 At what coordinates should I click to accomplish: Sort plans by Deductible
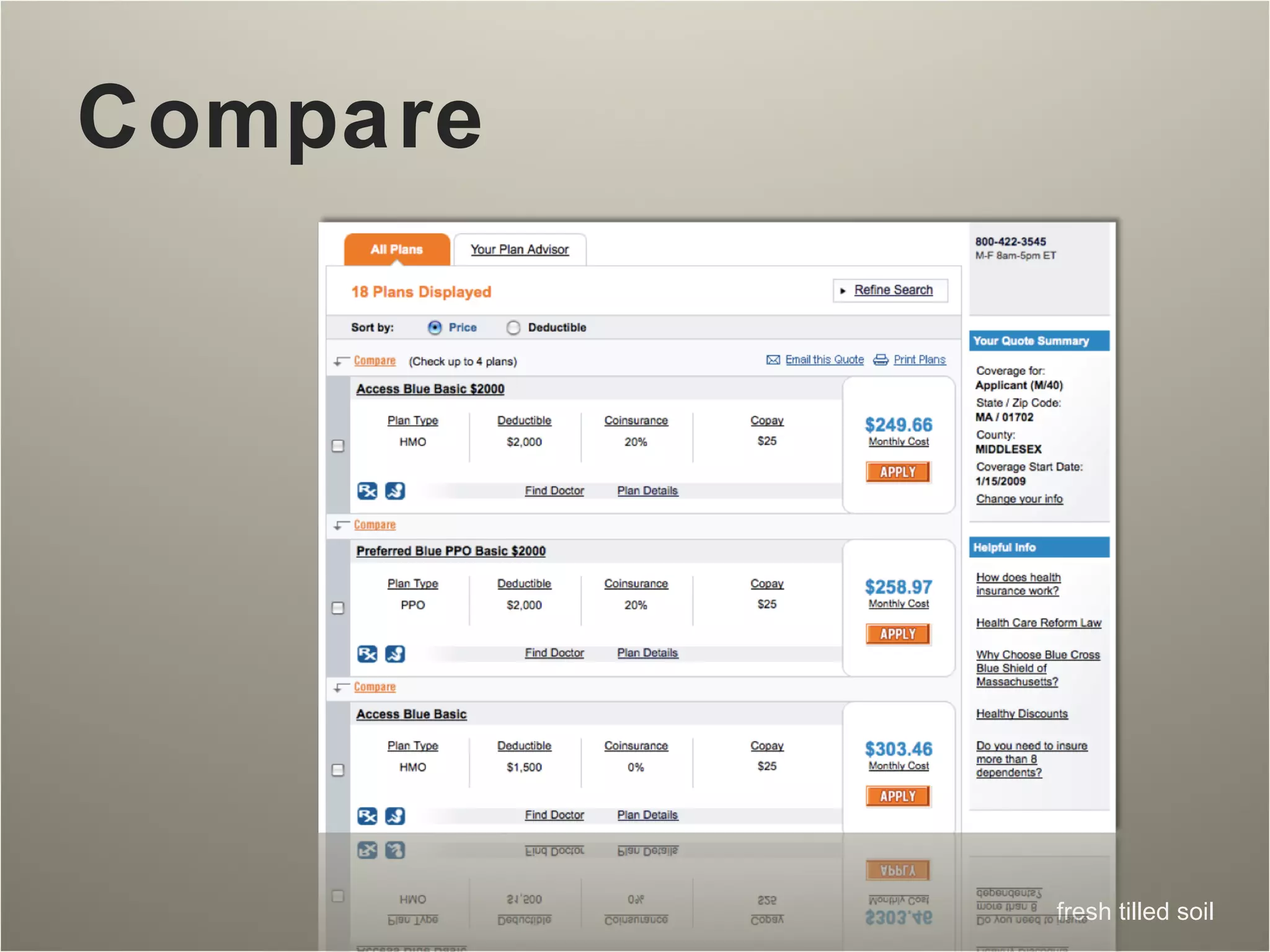pos(513,327)
